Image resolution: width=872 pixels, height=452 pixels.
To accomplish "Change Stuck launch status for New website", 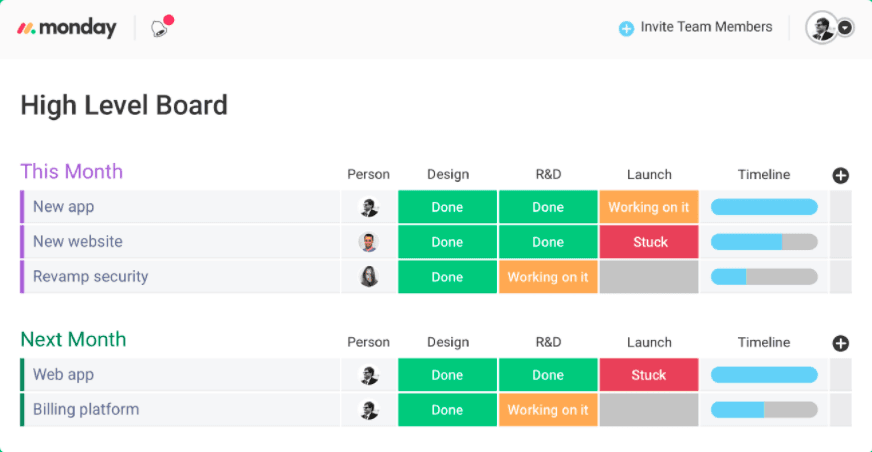I will click(x=649, y=242).
